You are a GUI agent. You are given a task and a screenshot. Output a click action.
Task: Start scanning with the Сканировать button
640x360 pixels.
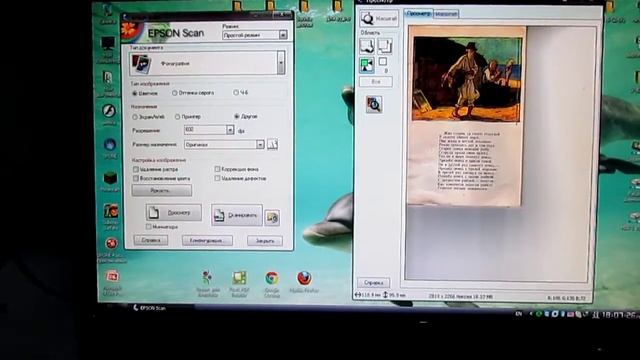pos(236,215)
